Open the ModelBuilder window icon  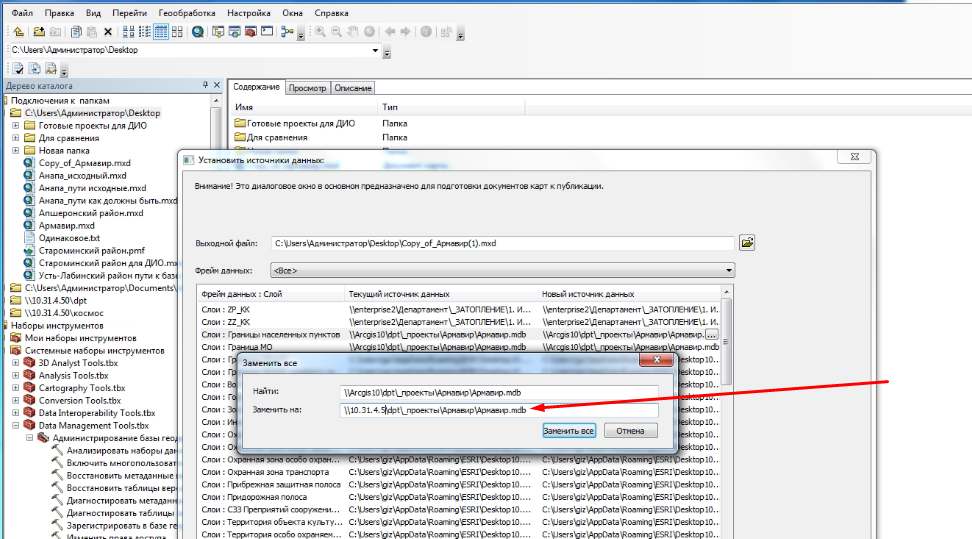pyautogui.click(x=286, y=32)
